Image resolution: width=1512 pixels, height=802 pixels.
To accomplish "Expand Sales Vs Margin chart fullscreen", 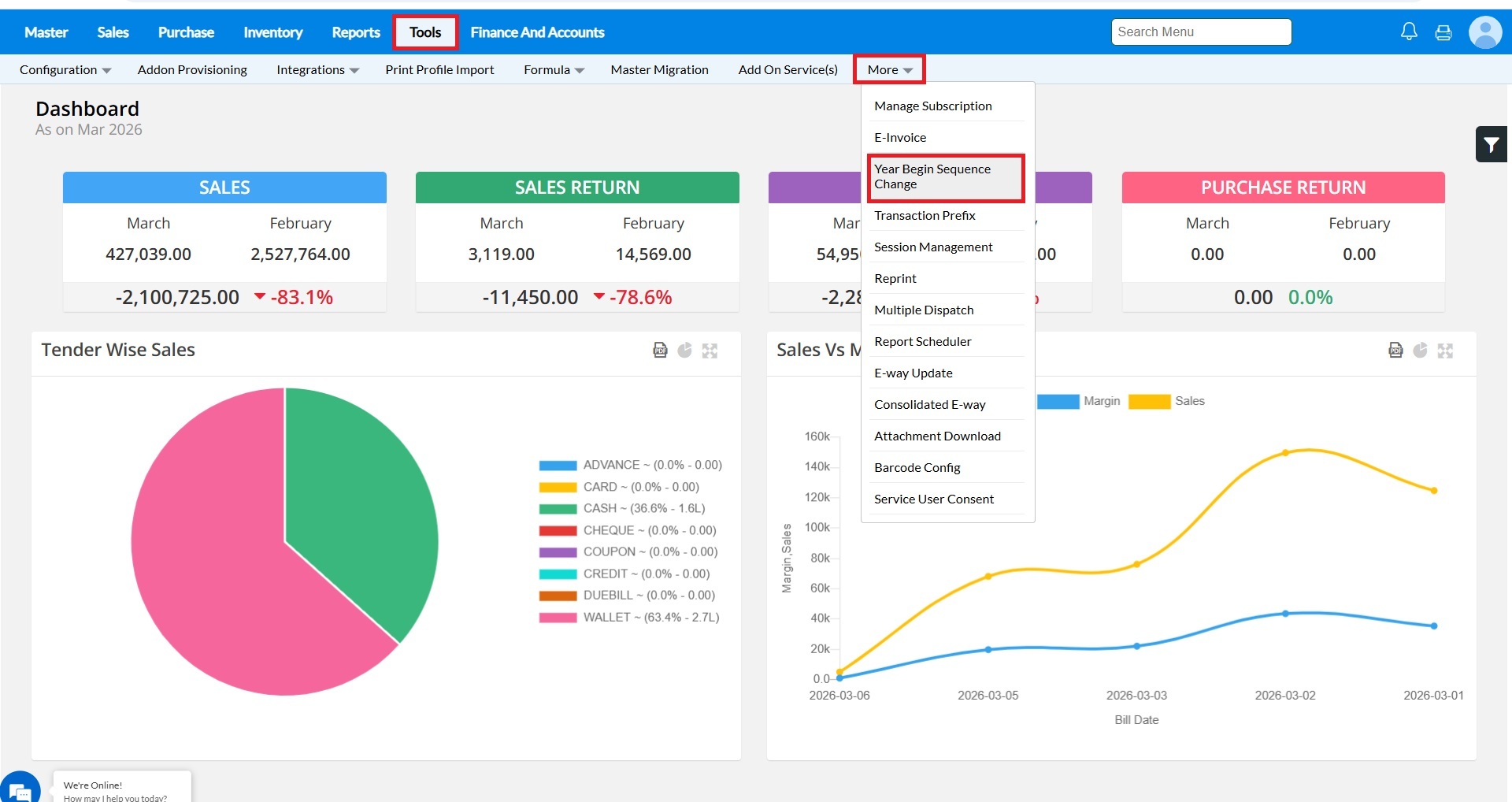I will pos(1445,351).
